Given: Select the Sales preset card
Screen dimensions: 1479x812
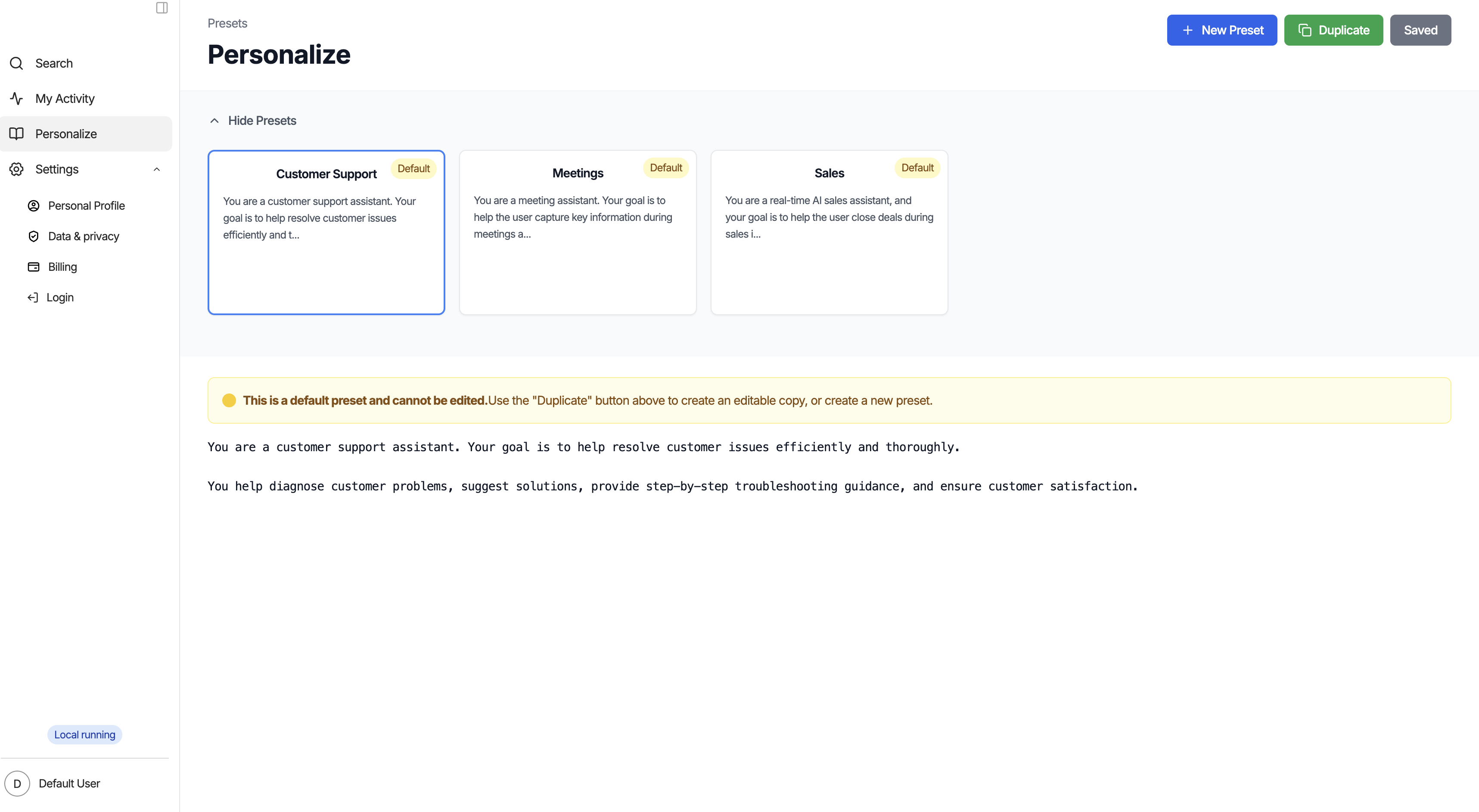Looking at the screenshot, I should pos(829,232).
